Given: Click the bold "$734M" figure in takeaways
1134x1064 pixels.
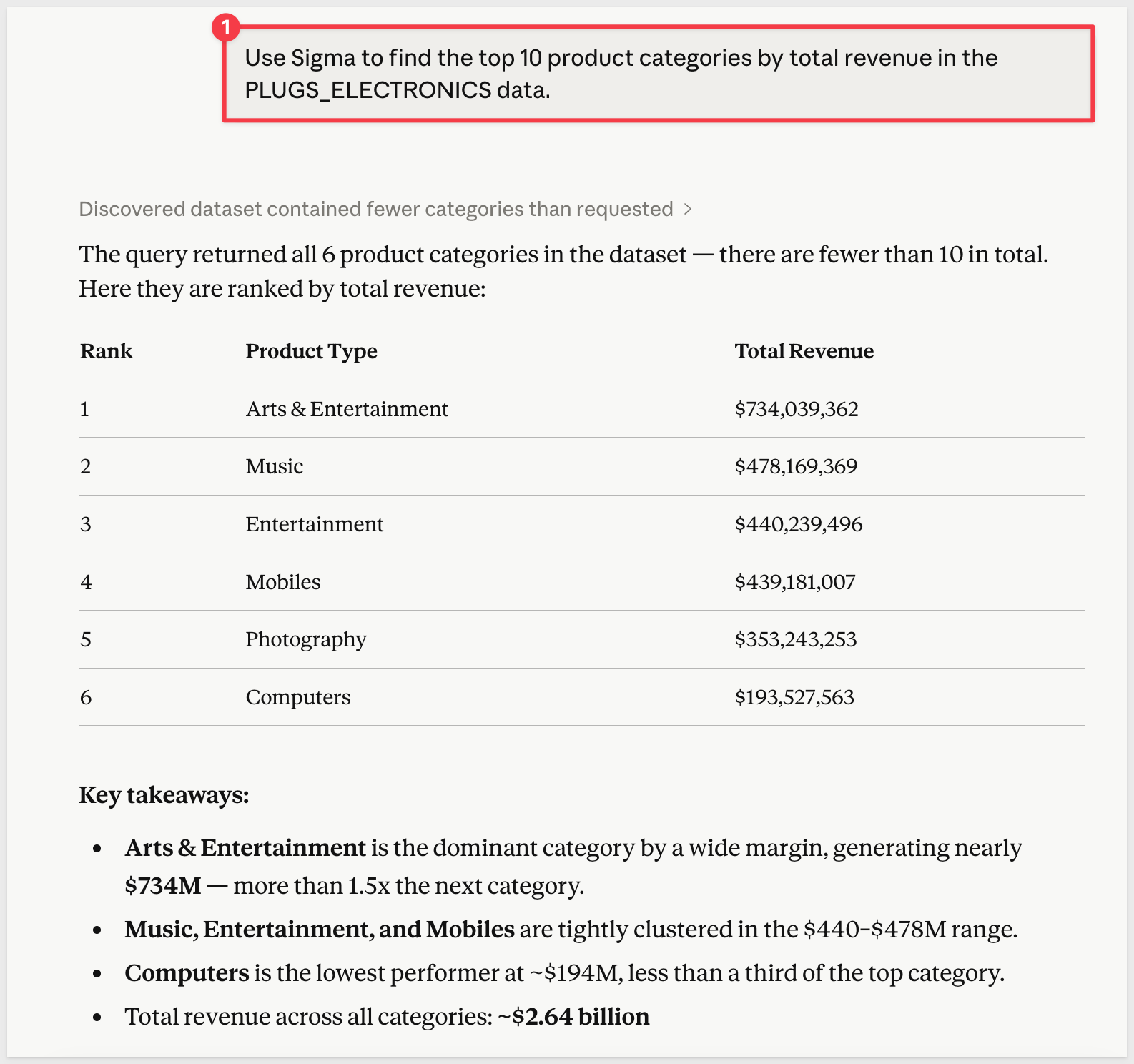Looking at the screenshot, I should coord(163,886).
